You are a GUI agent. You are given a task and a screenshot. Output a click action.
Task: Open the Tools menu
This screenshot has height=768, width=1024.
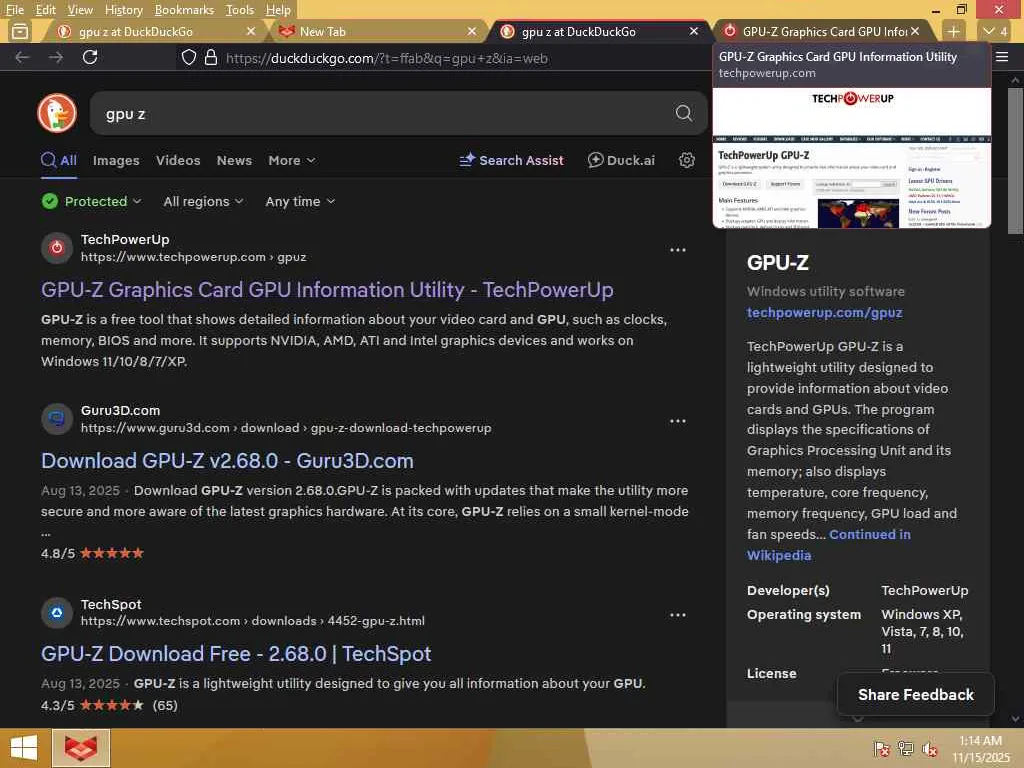[x=240, y=10]
